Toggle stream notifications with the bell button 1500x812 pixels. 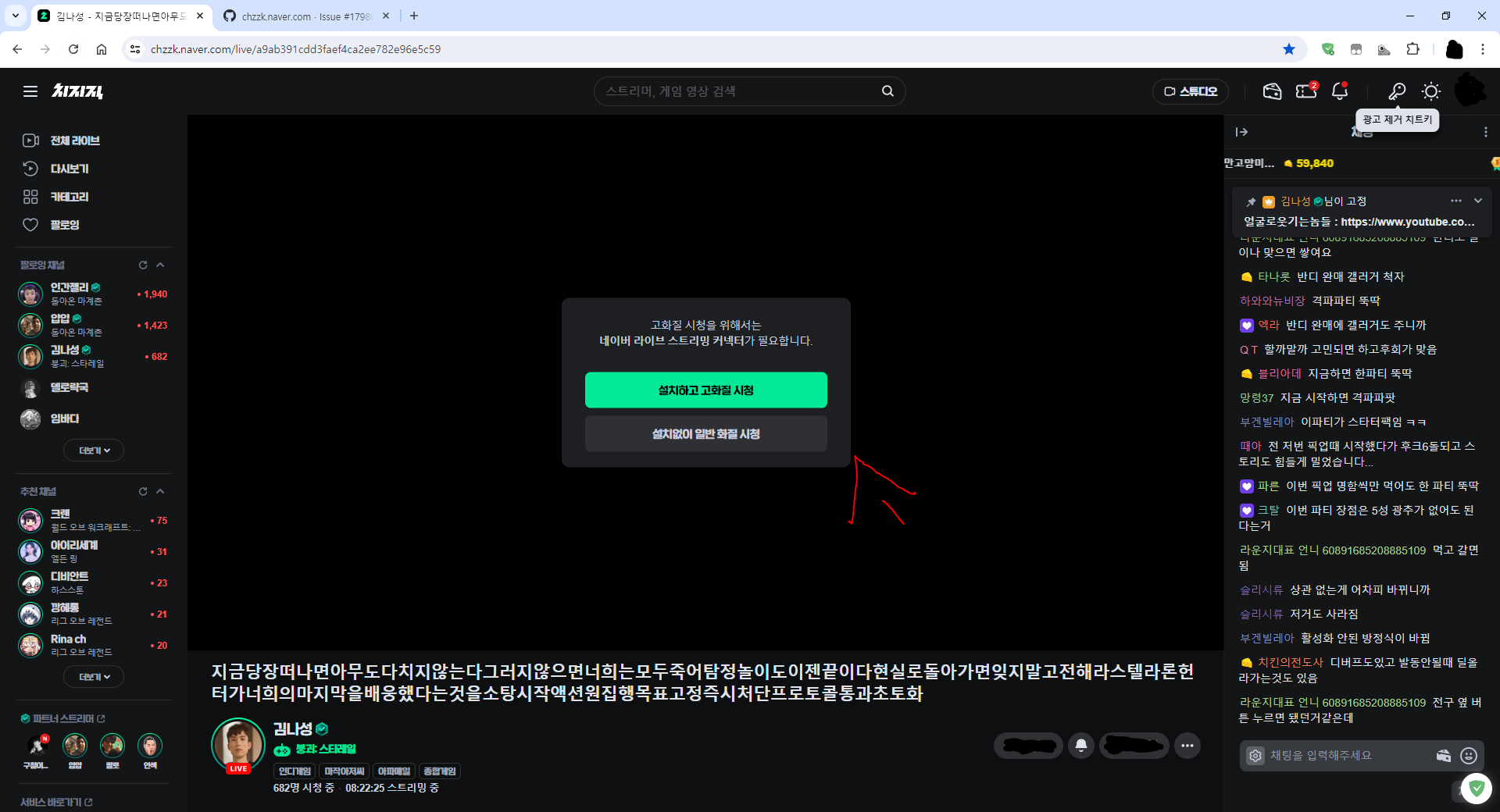point(1081,746)
